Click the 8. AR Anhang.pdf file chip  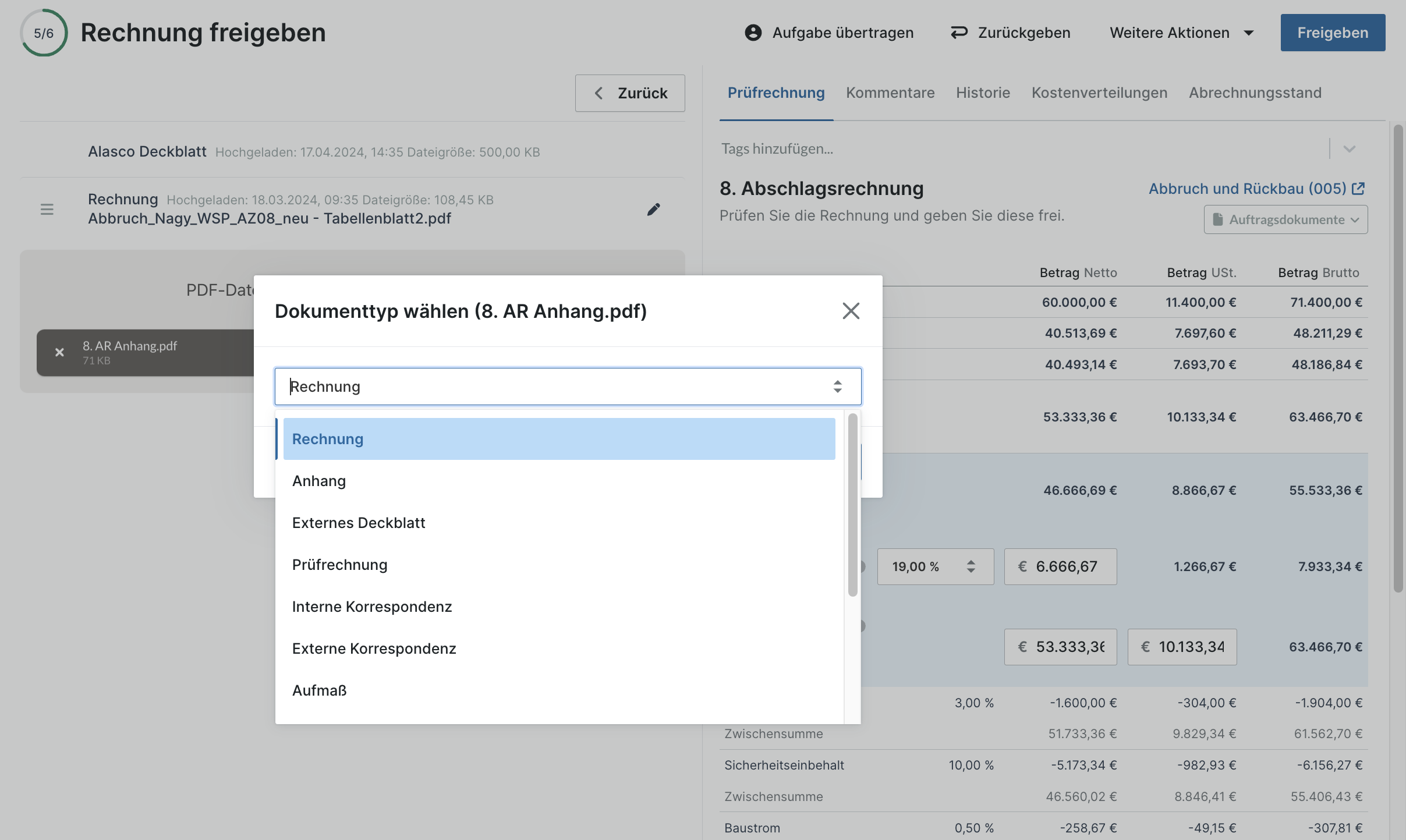coord(146,353)
